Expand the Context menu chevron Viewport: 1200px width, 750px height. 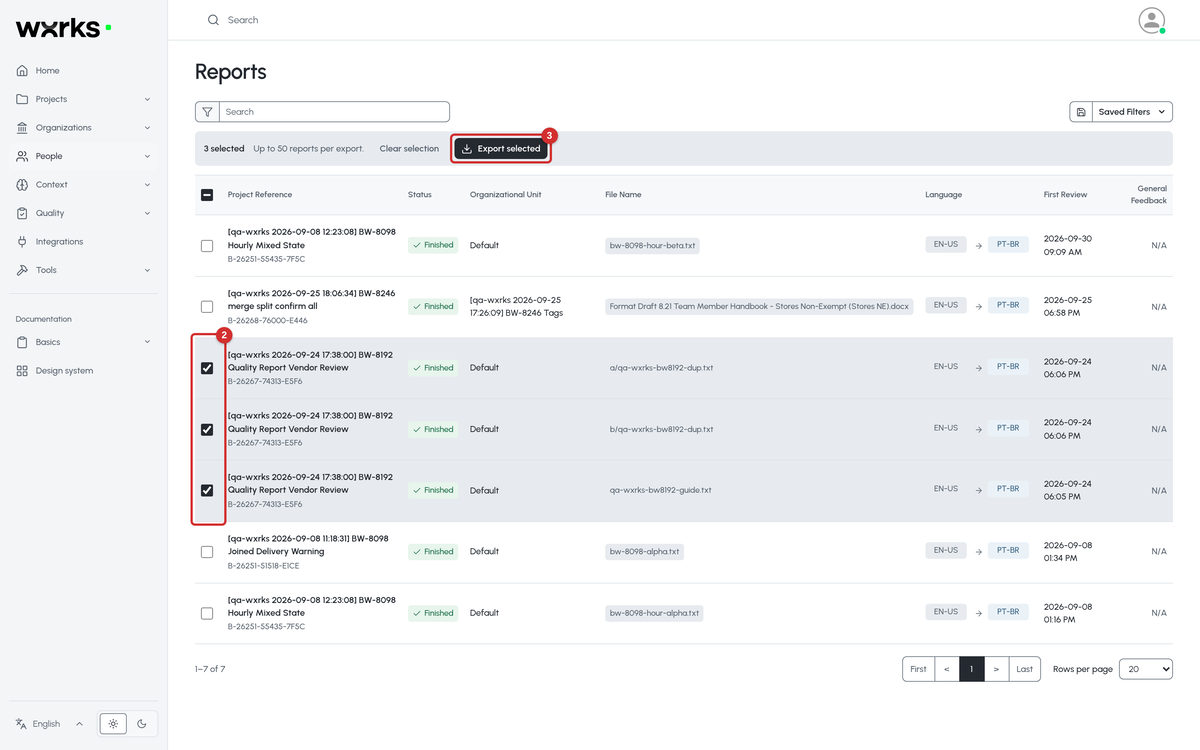click(147, 185)
